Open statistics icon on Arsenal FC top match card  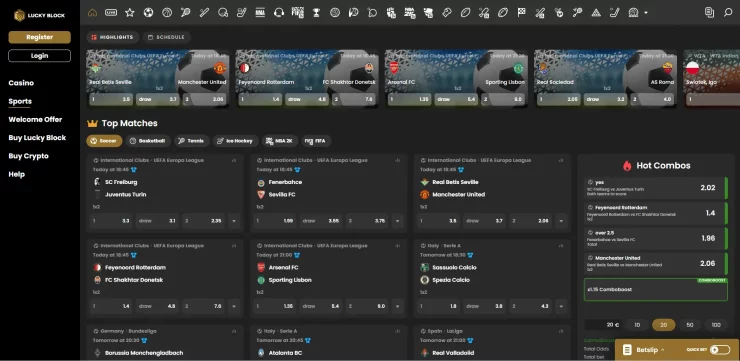pos(397,246)
